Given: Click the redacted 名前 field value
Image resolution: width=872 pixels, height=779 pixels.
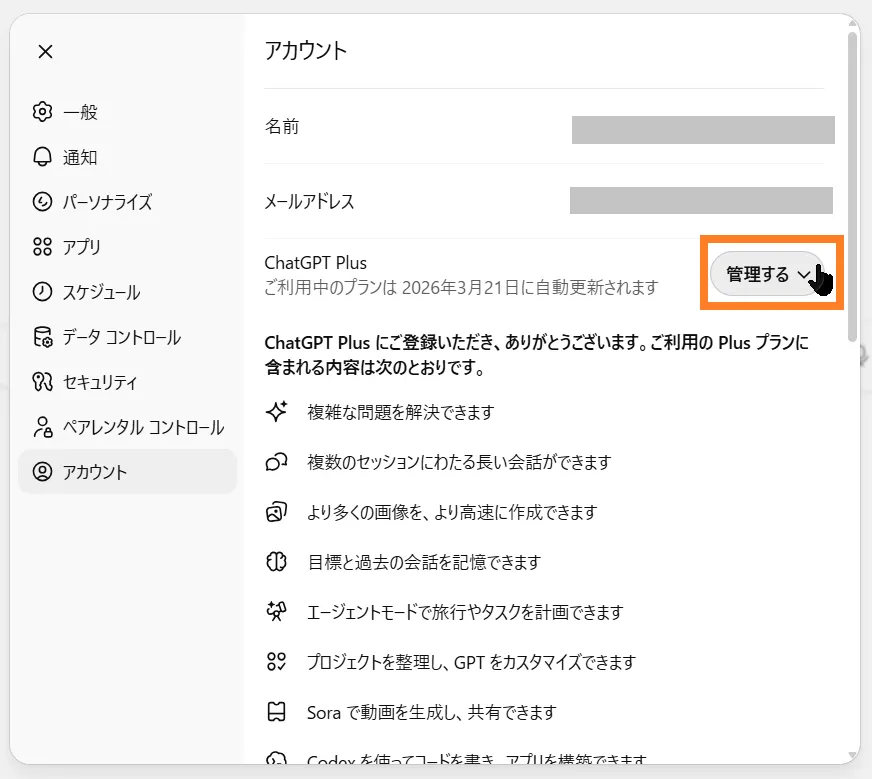Looking at the screenshot, I should [x=703, y=130].
